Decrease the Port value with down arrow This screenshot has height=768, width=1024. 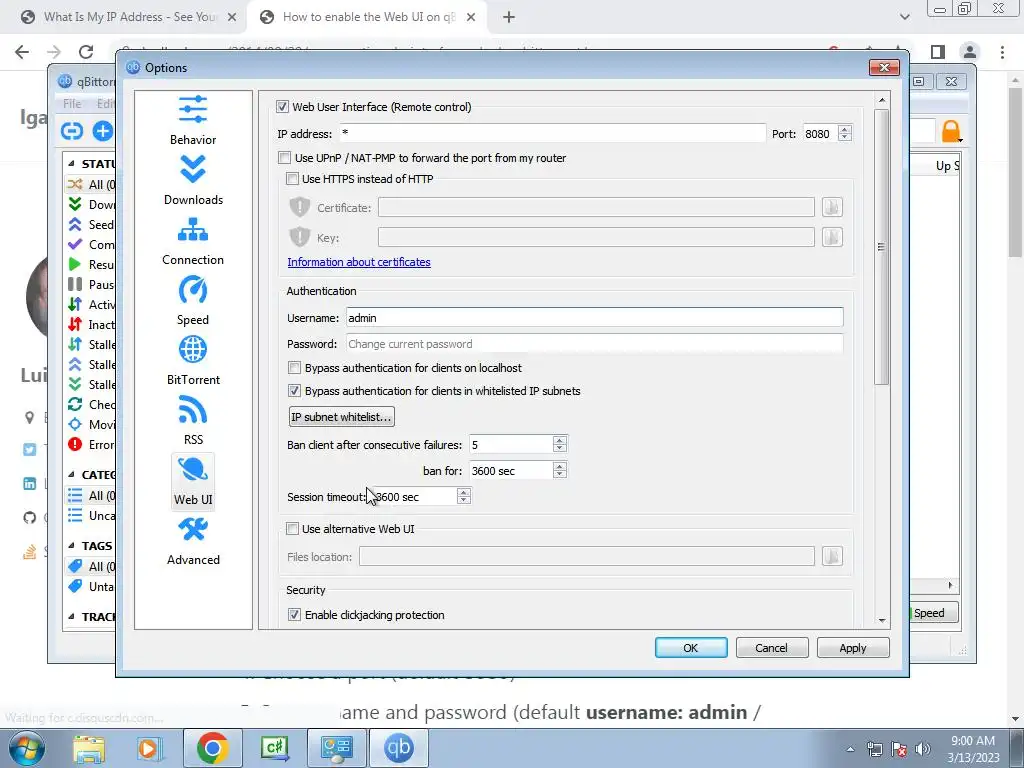click(x=845, y=137)
